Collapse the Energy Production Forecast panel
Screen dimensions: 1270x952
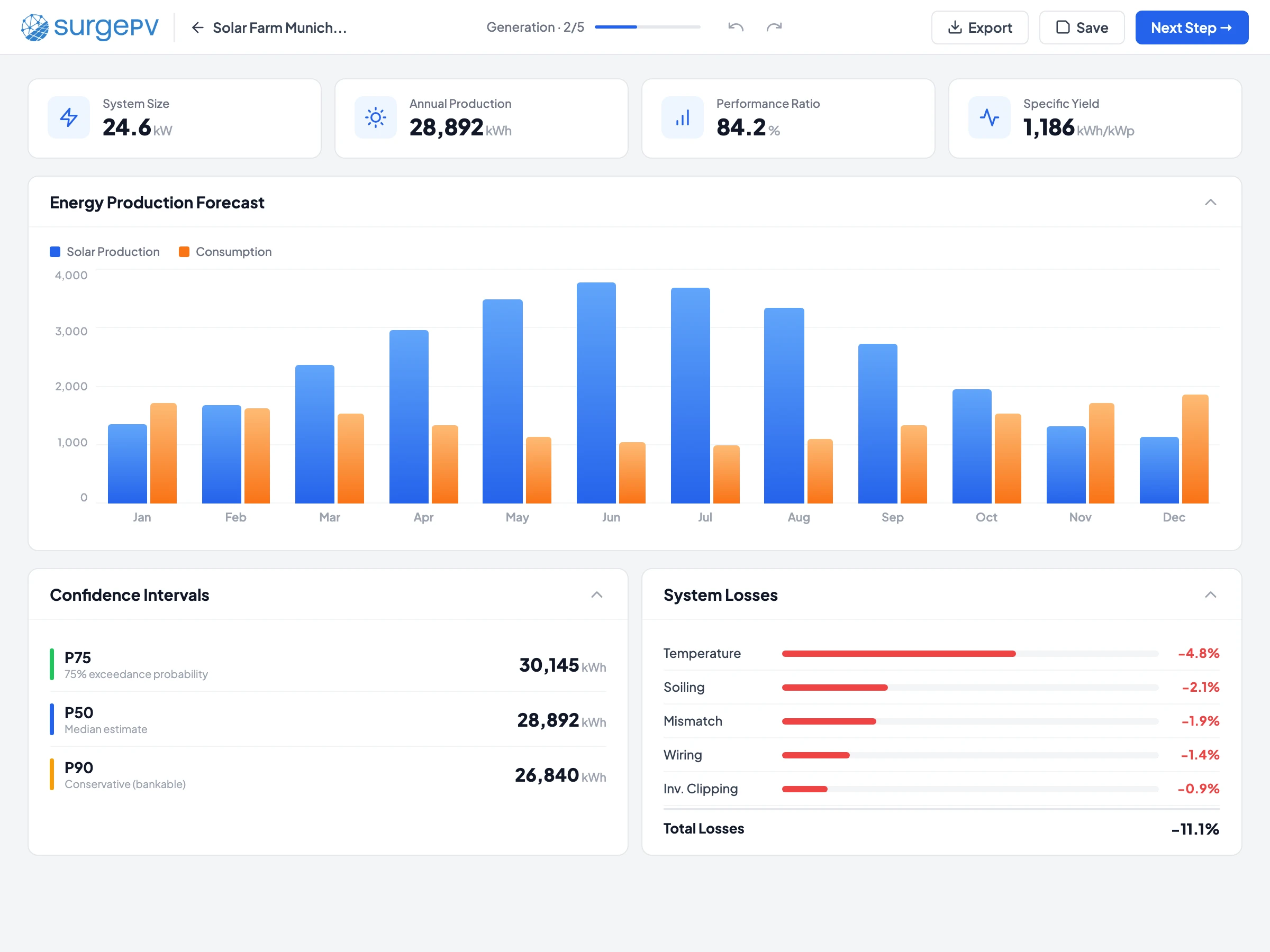[x=1210, y=203]
